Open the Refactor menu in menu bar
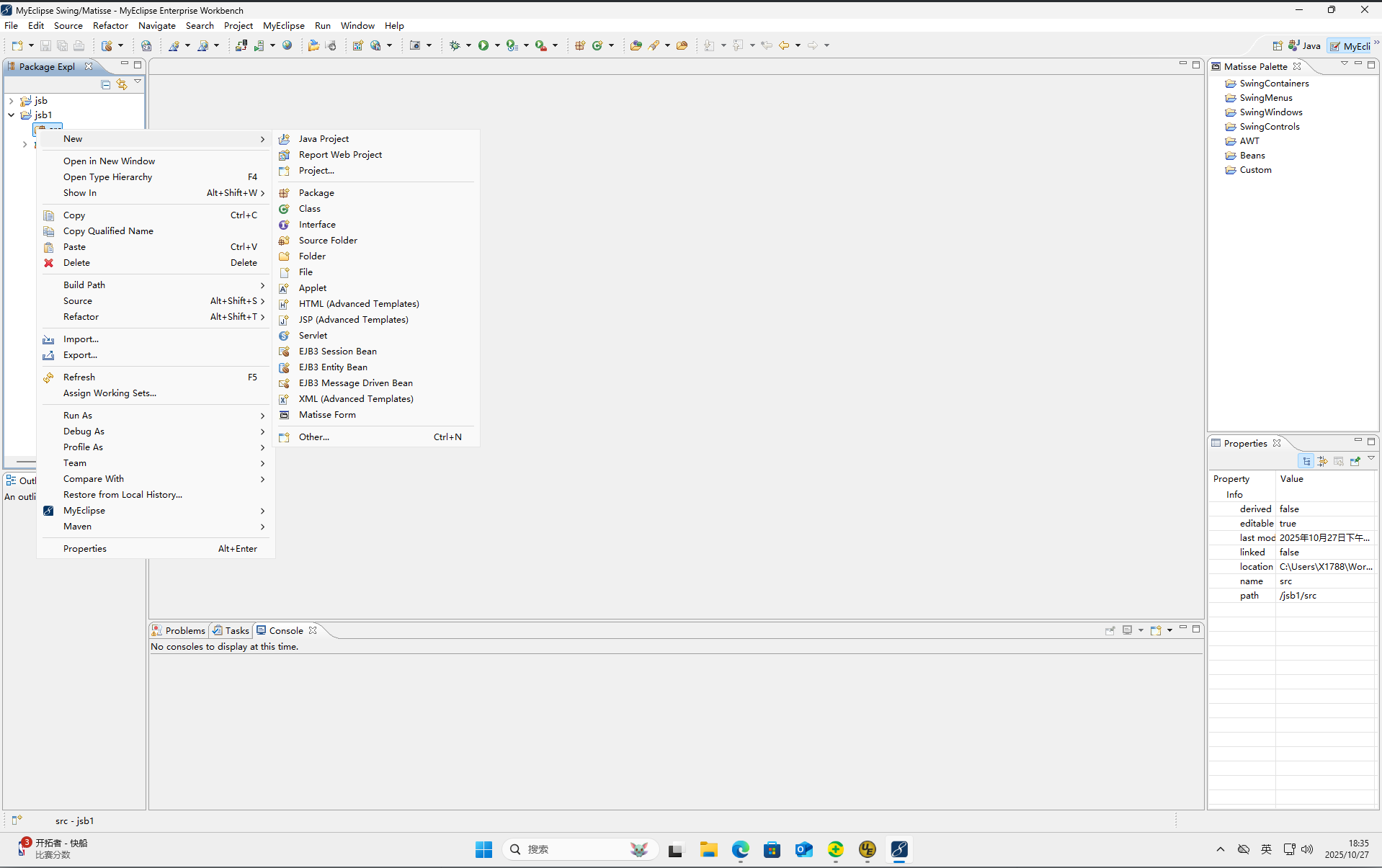Viewport: 1382px width, 868px height. point(110,25)
